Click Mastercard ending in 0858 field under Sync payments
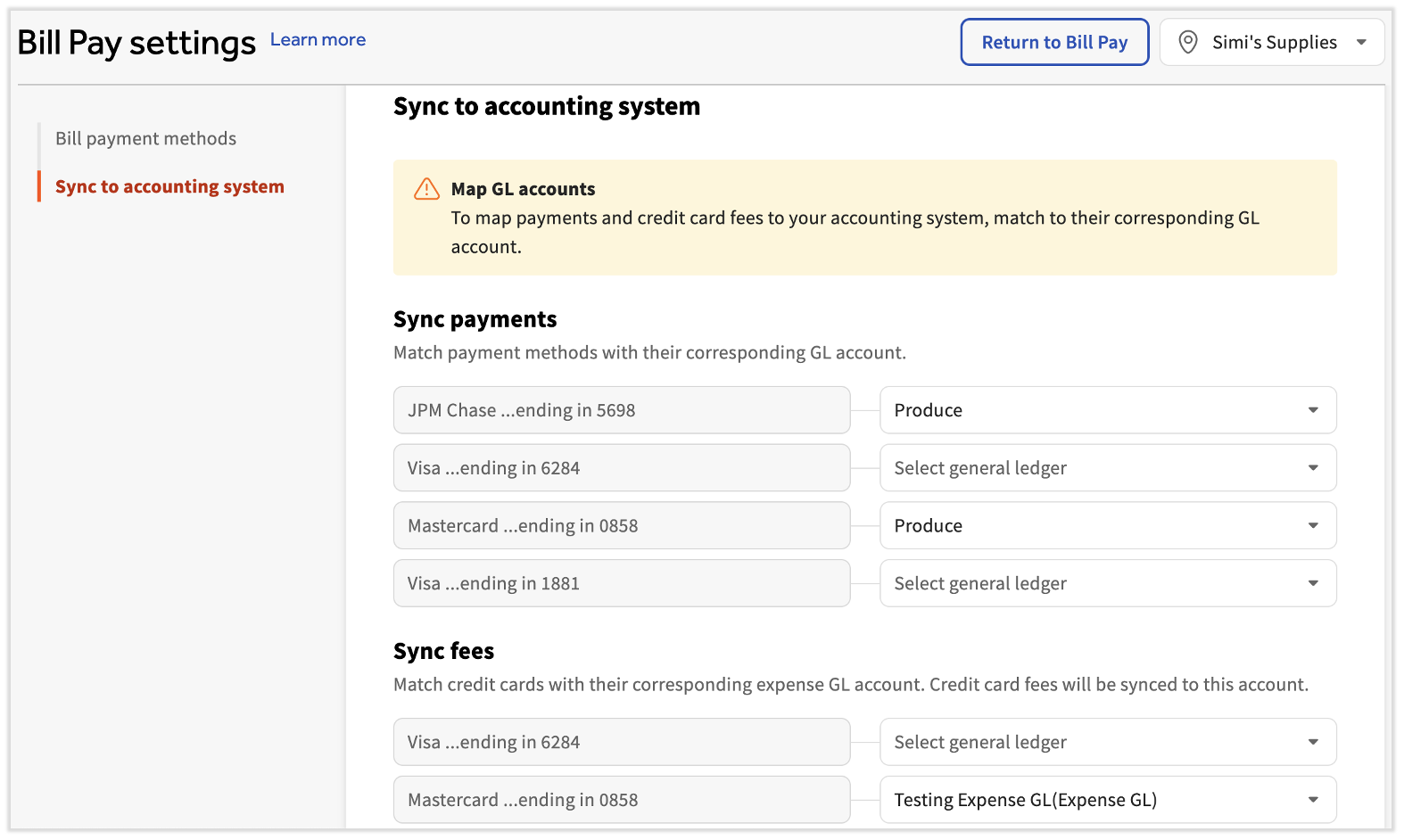The height and width of the screenshot is (840, 1404). [x=621, y=526]
